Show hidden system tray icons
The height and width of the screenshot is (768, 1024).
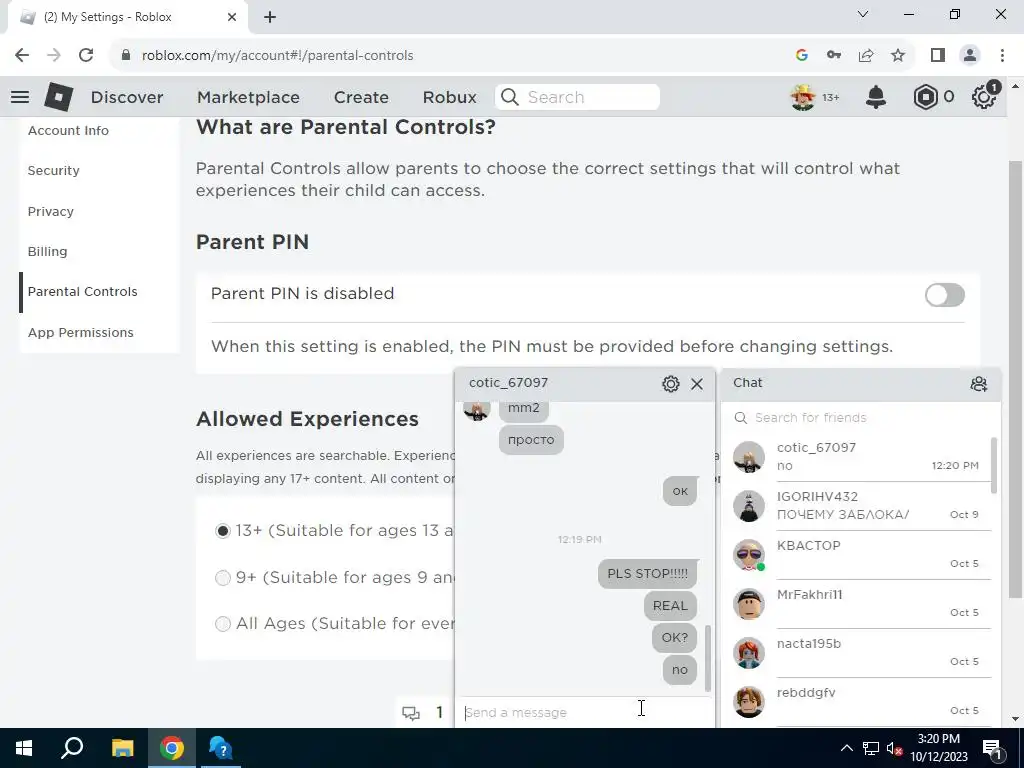[x=846, y=748]
